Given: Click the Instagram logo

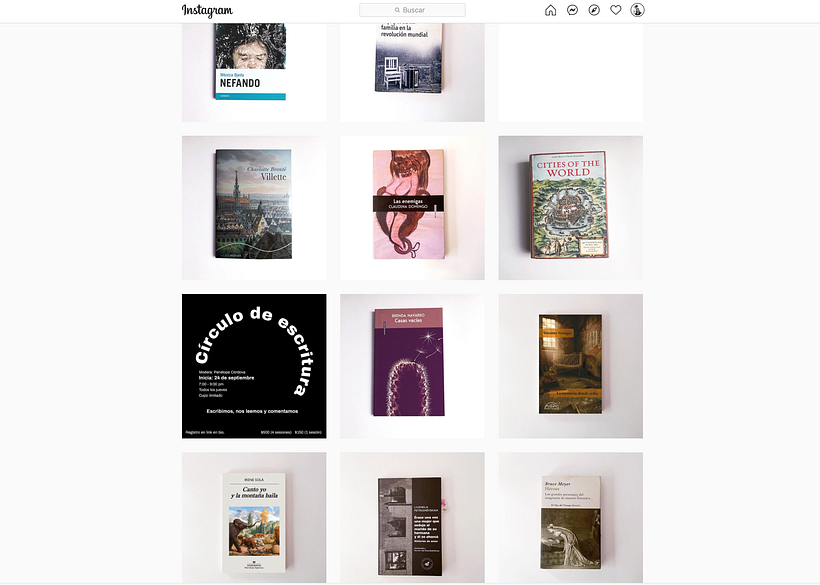Looking at the screenshot, I should pyautogui.click(x=207, y=10).
